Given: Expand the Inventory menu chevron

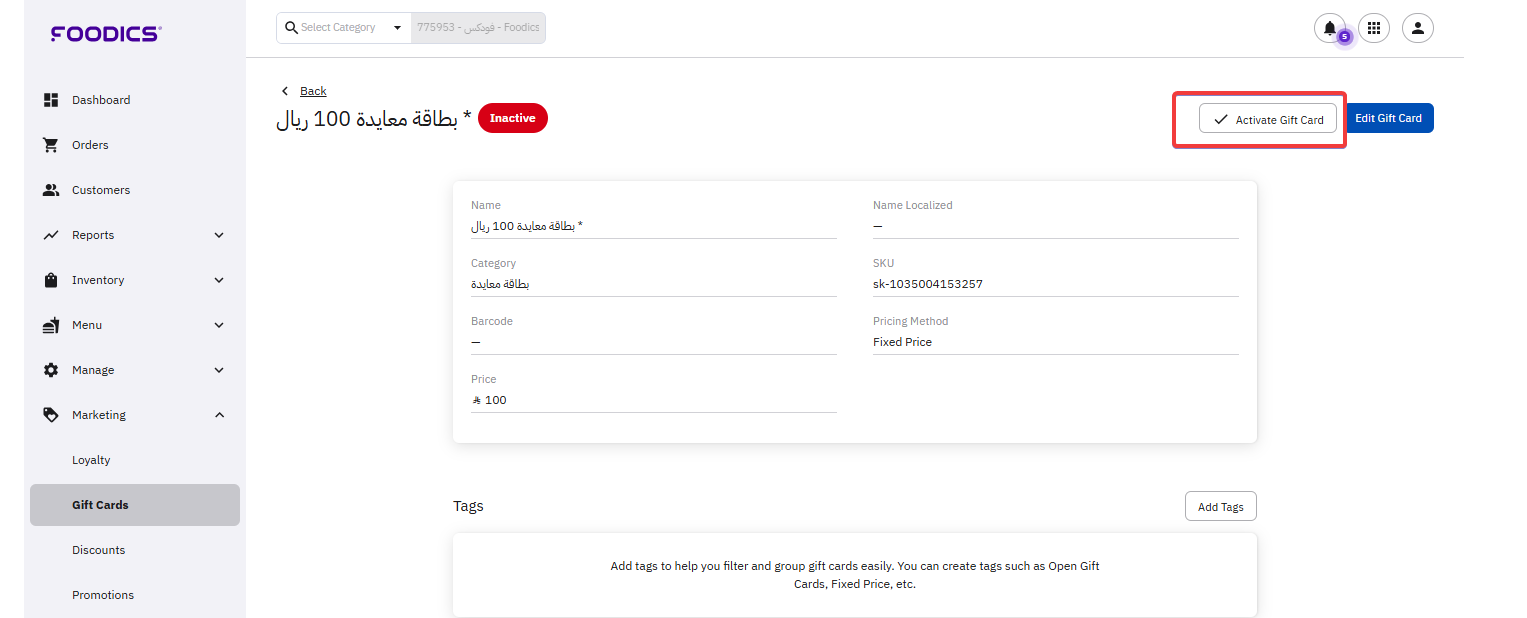Looking at the screenshot, I should click(219, 280).
